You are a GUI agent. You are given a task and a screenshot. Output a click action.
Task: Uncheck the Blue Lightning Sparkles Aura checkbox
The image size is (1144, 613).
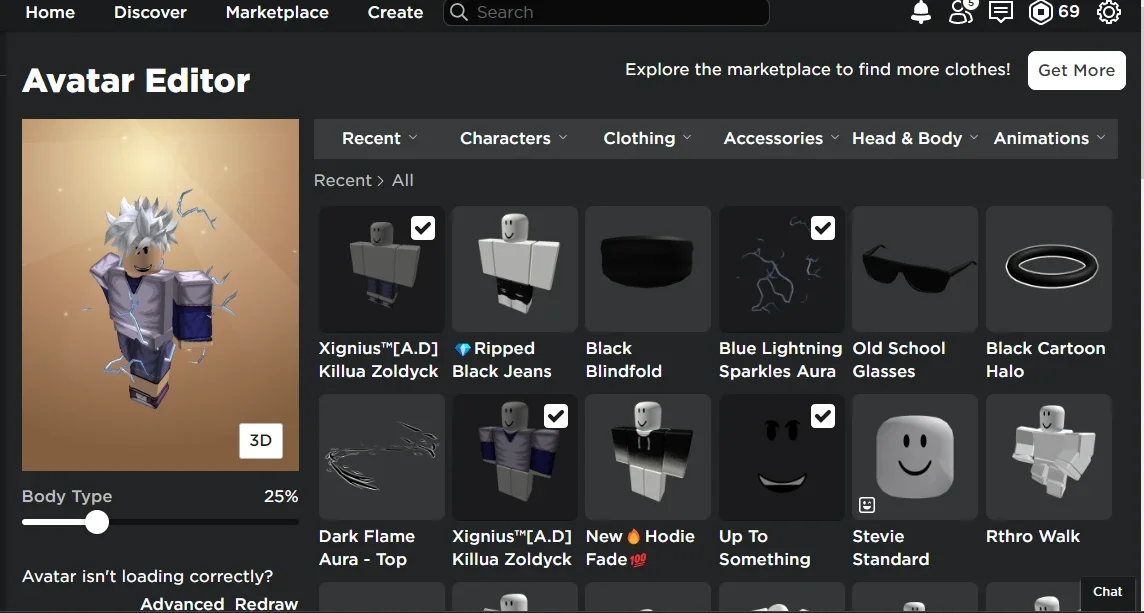point(823,228)
